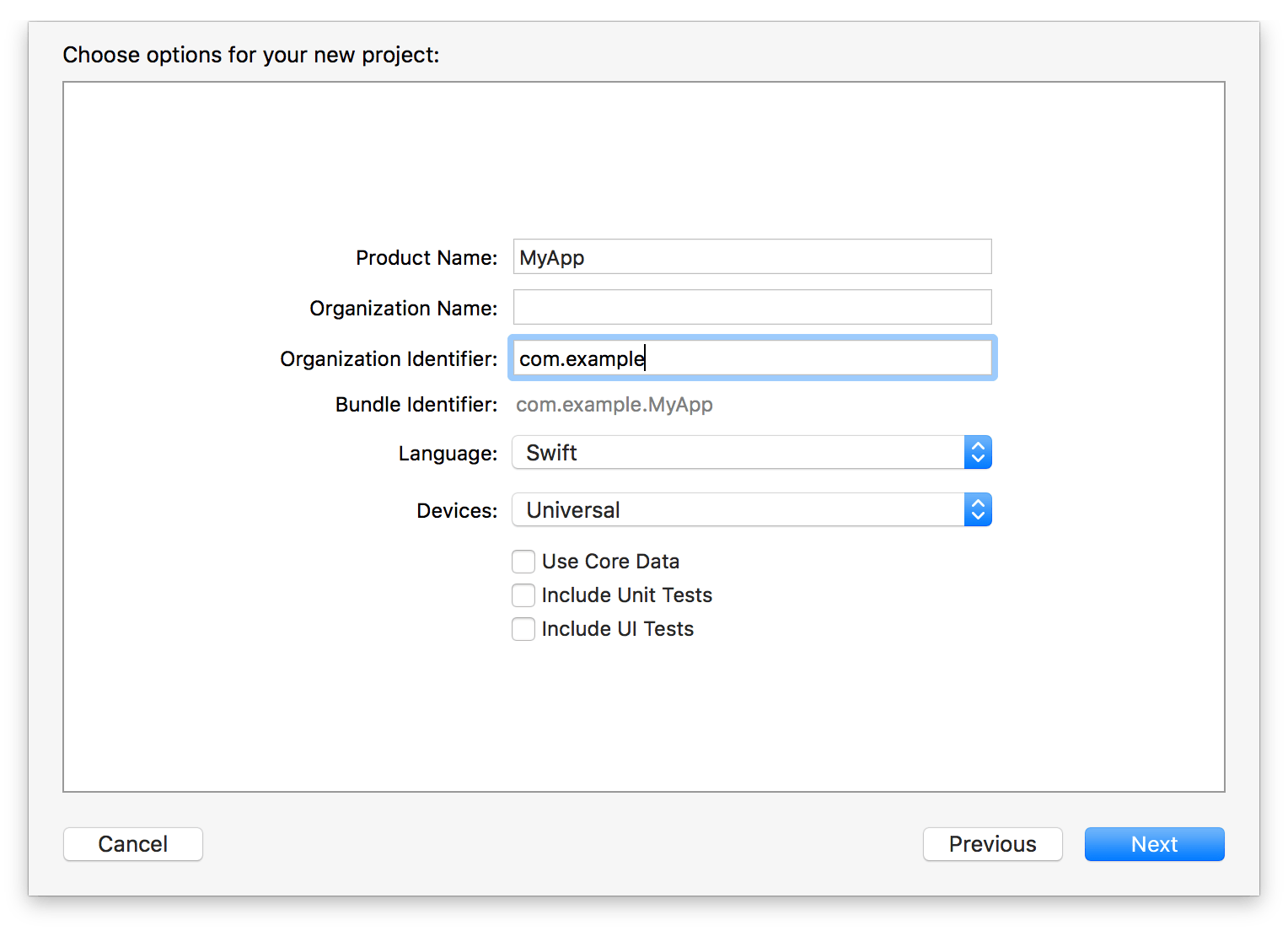Click the "Choose options for your new project" heading
The image size is (1288, 931).
pyautogui.click(x=250, y=55)
